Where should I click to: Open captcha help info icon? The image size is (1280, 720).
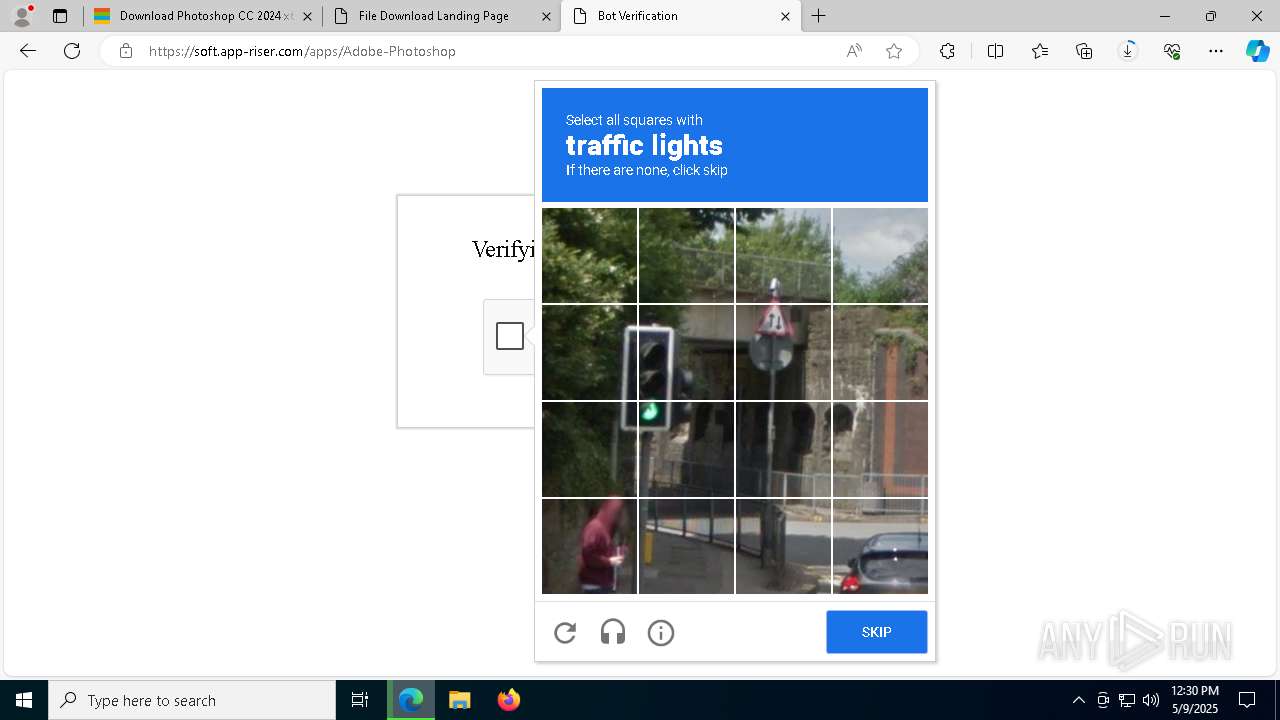coord(661,632)
